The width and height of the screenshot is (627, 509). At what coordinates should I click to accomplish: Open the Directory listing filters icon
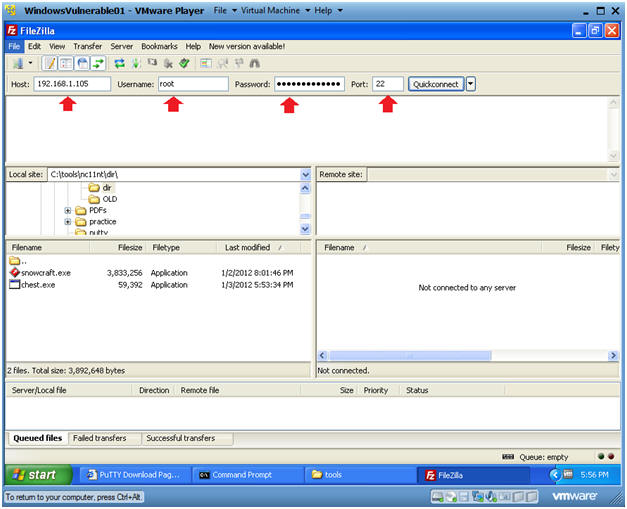click(206, 63)
